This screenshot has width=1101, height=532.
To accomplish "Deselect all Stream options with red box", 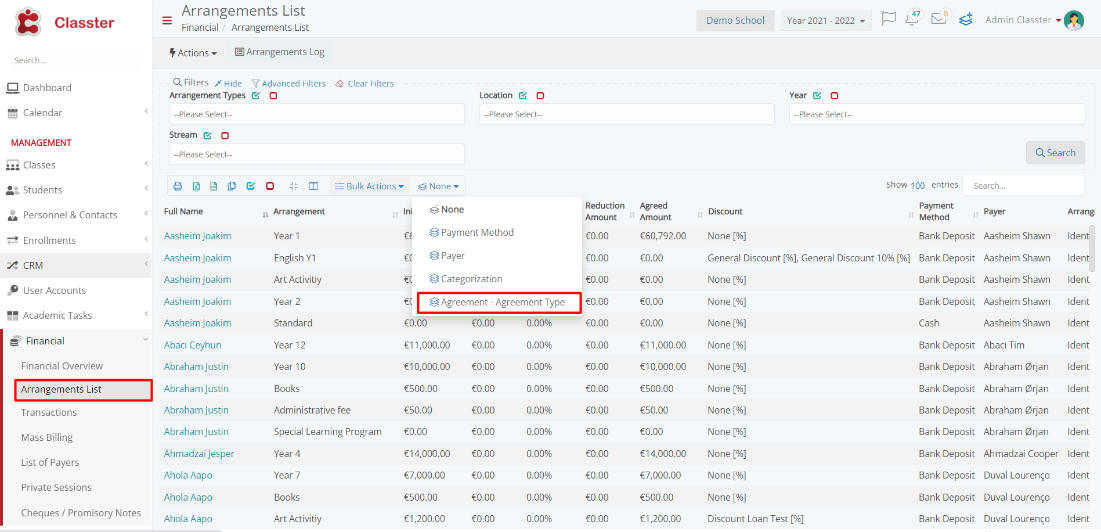I will (225, 135).
